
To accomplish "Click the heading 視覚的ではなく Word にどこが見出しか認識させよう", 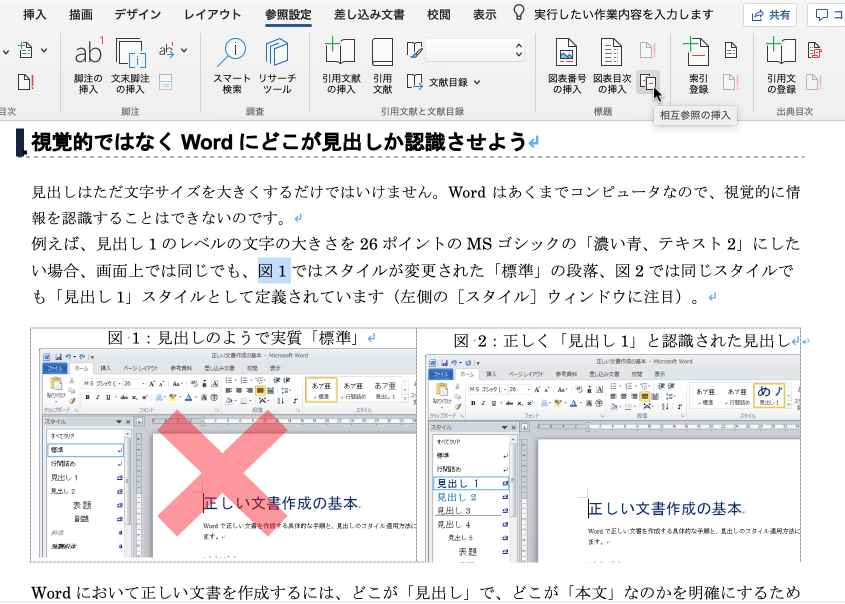I will point(279,142).
